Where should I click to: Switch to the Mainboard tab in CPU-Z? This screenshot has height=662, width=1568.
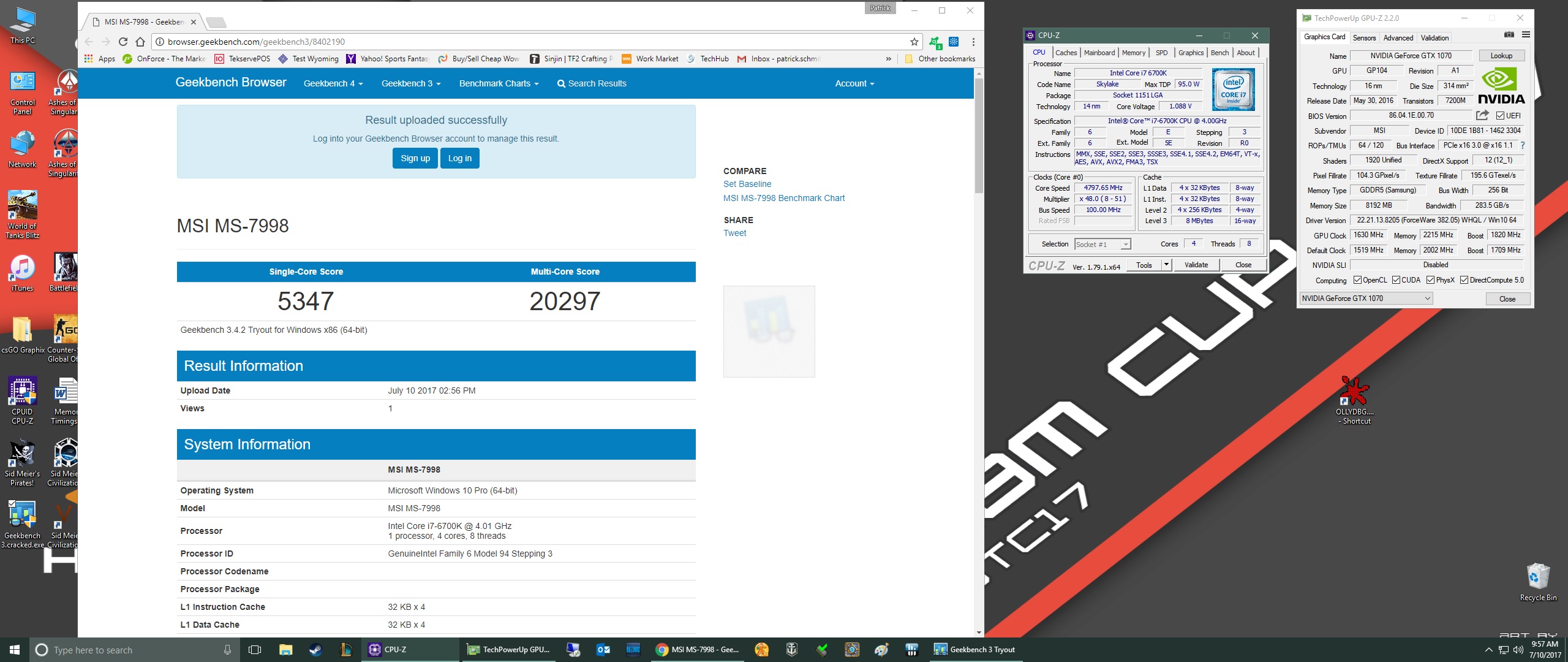point(1099,53)
